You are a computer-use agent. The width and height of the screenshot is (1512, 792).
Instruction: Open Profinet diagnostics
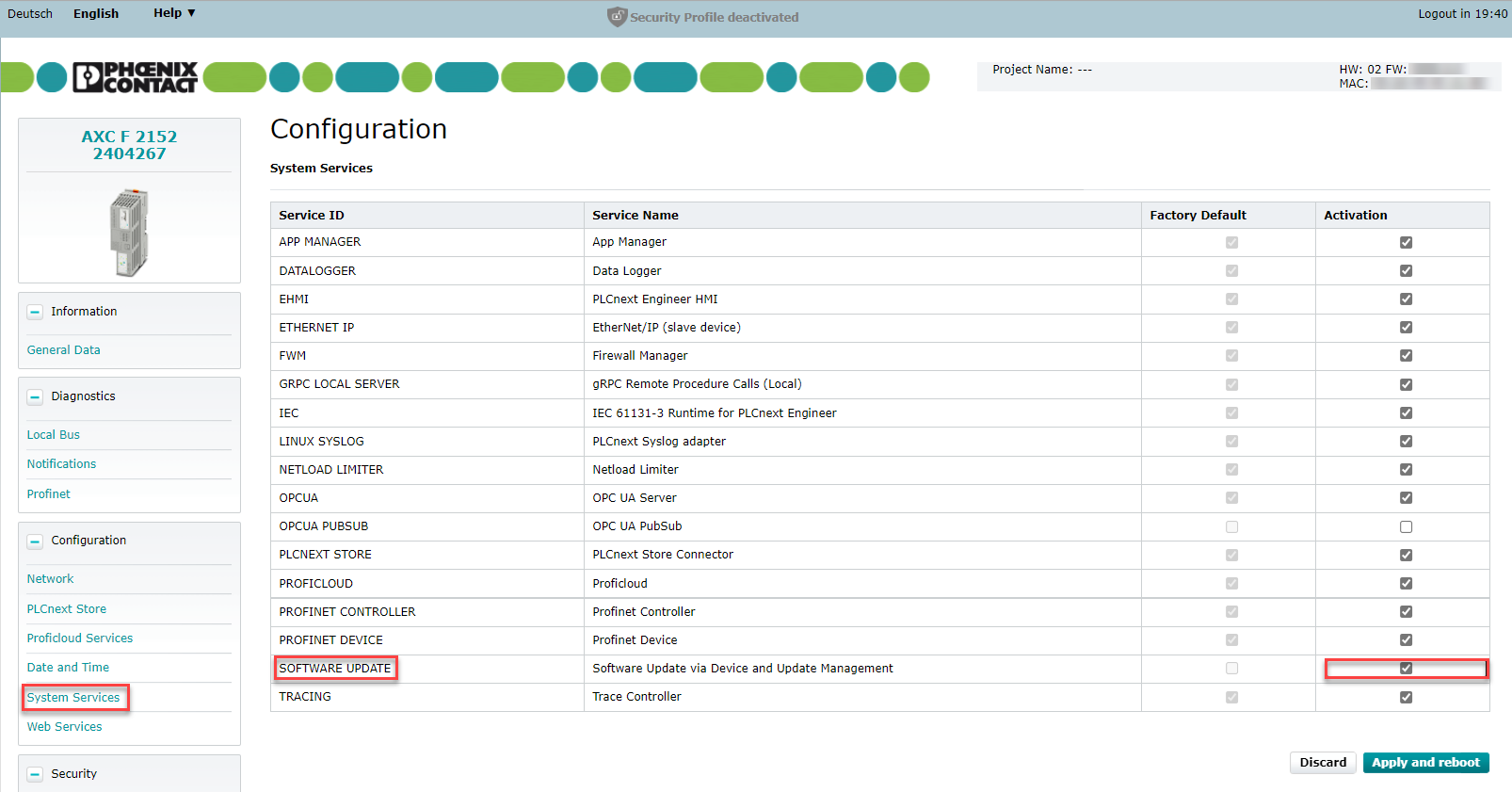pos(48,493)
